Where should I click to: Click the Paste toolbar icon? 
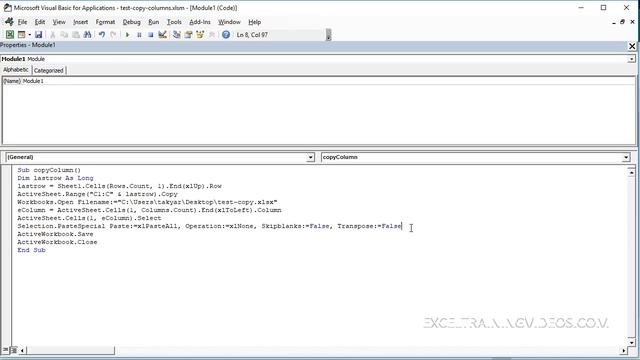[x=76, y=35]
